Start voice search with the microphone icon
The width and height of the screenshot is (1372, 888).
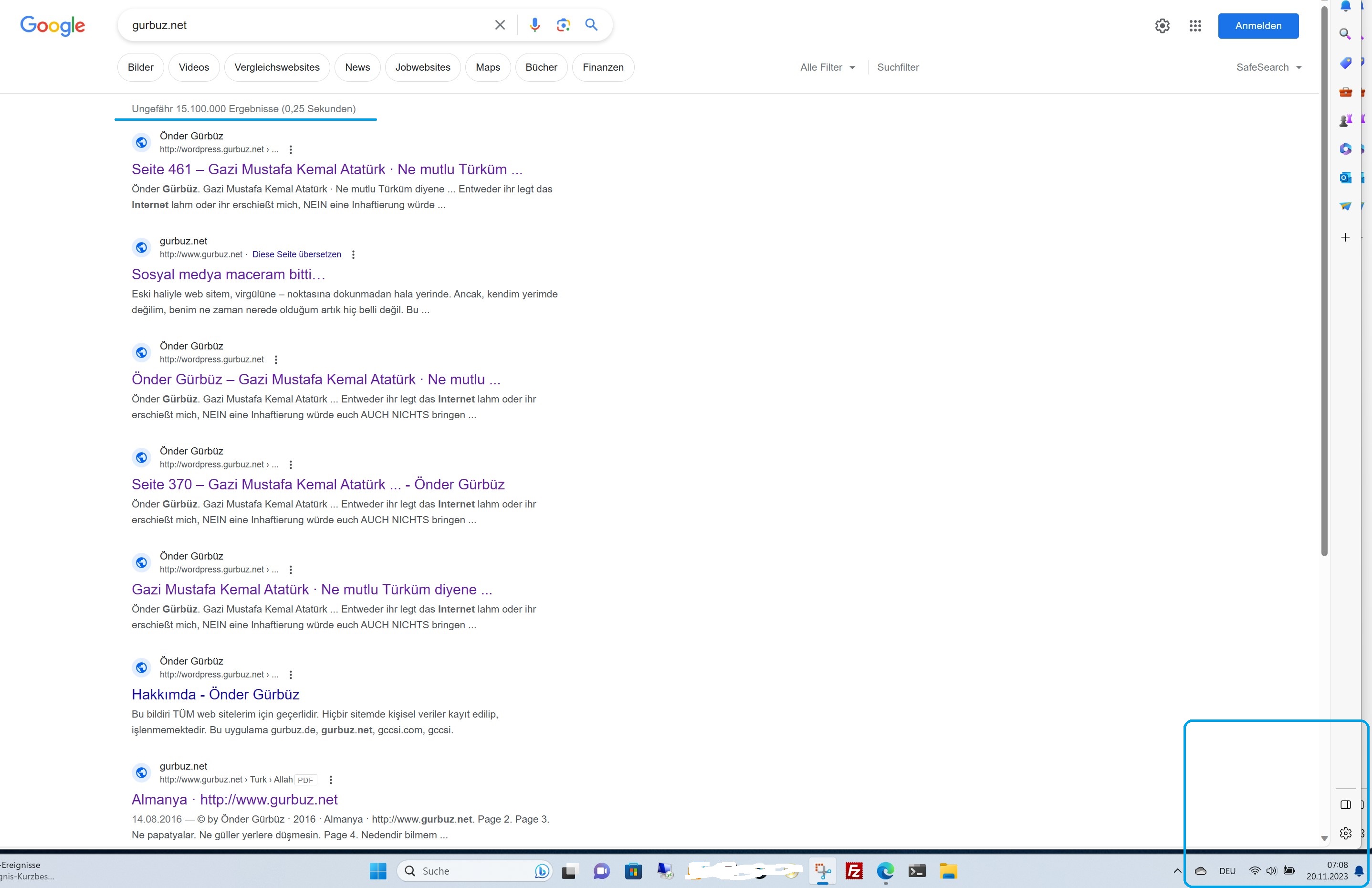pyautogui.click(x=535, y=25)
